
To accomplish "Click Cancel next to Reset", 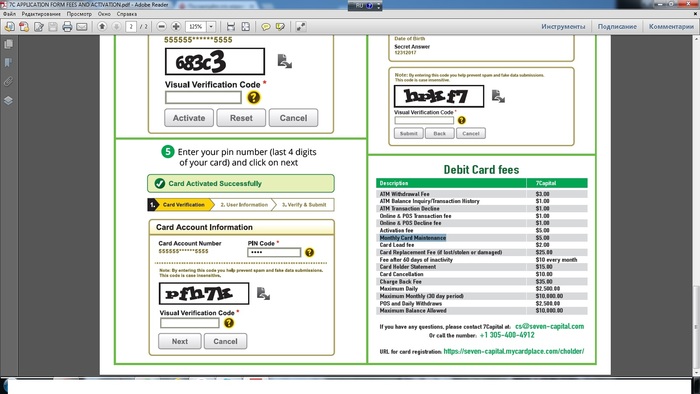I will pos(293,118).
